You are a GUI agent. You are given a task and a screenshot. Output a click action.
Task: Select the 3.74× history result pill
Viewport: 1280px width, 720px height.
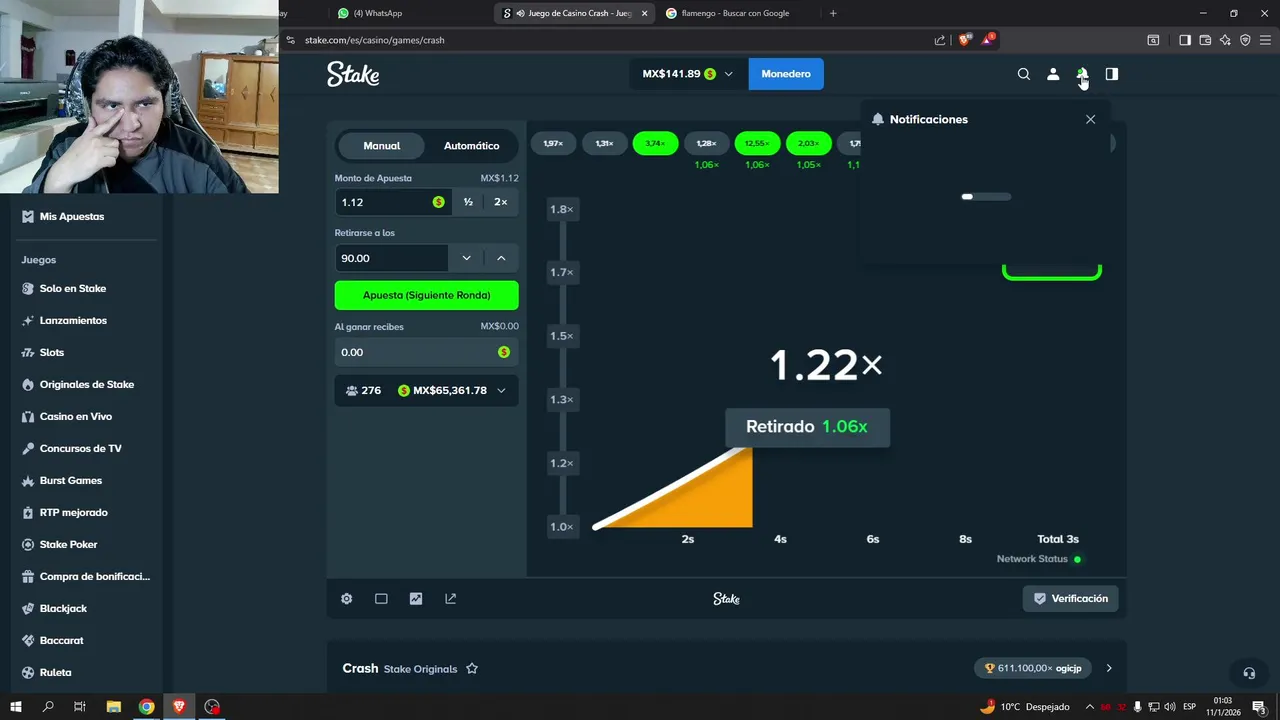655,143
